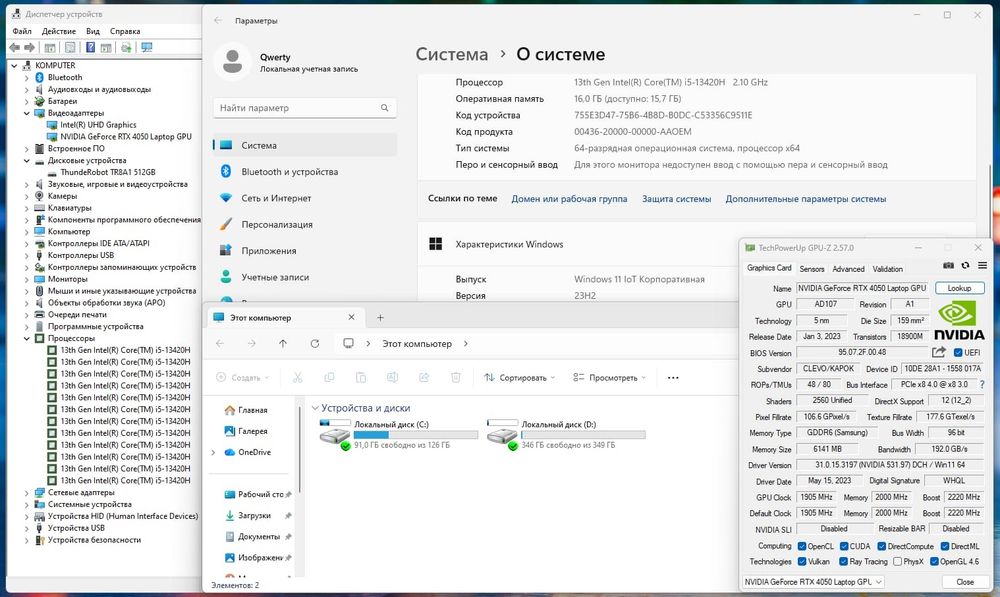The width and height of the screenshot is (1000, 597).
Task: Collapse the Устройства и диски group
Action: tap(315, 408)
